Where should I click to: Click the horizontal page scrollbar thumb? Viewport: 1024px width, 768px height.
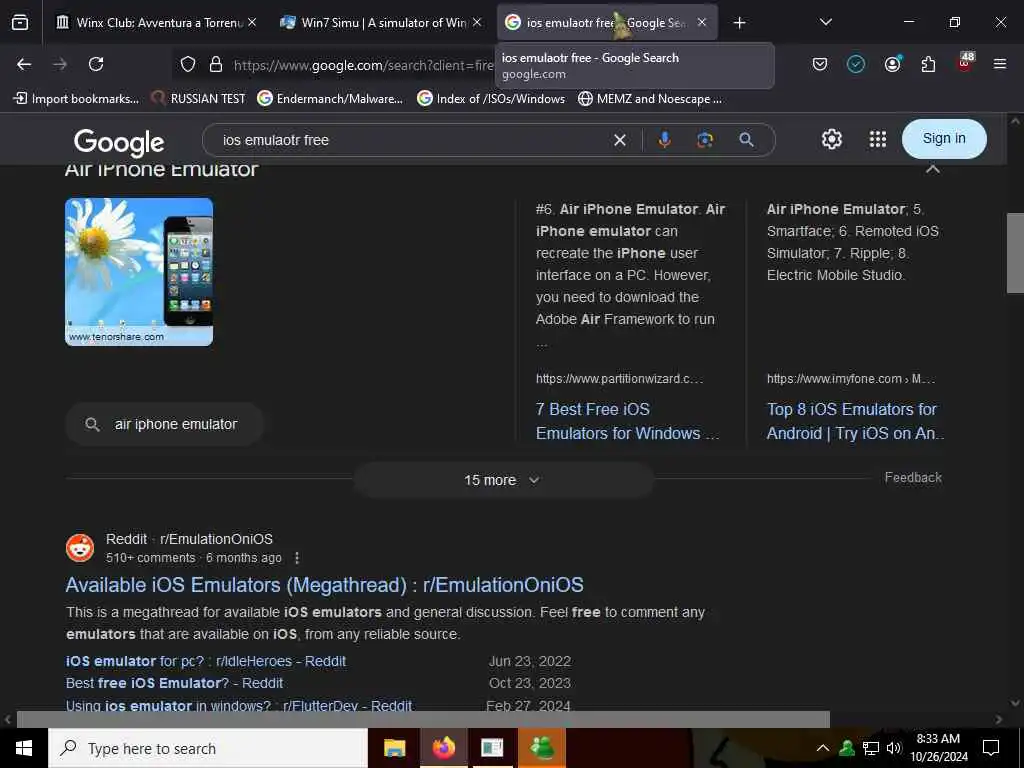point(423,719)
